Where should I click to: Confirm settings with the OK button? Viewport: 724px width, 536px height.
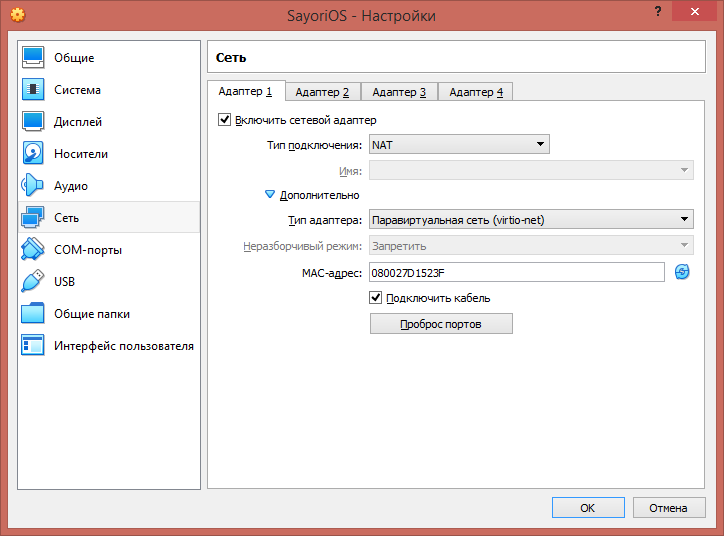pyautogui.click(x=588, y=508)
